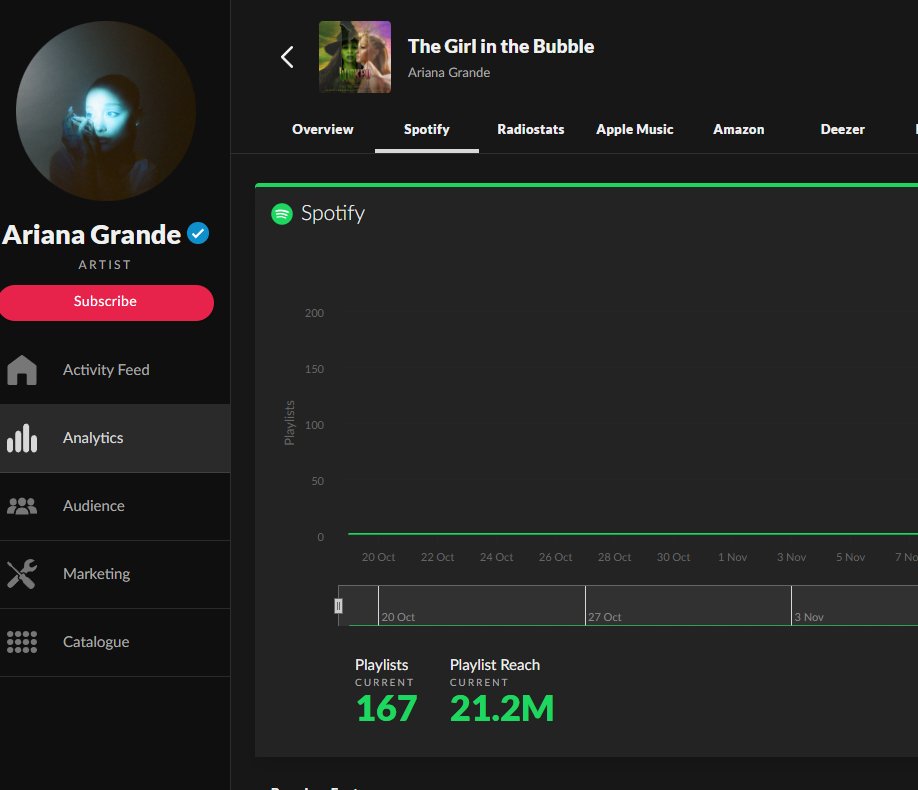Click the 20 Oct marker on range navigator
Screen dimensions: 918x790
(x=398, y=617)
